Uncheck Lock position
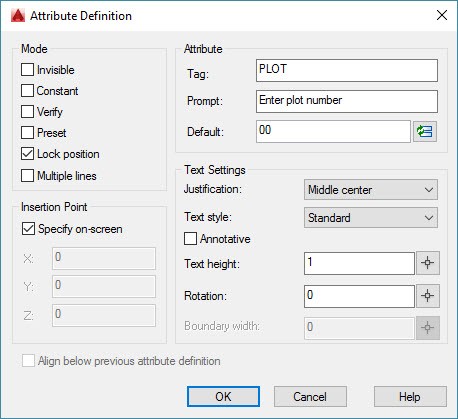458x419 pixels. (x=27, y=154)
